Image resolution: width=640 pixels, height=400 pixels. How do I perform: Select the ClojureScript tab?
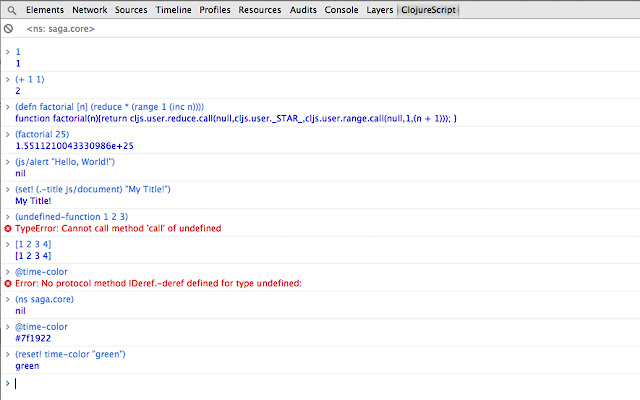tap(428, 10)
